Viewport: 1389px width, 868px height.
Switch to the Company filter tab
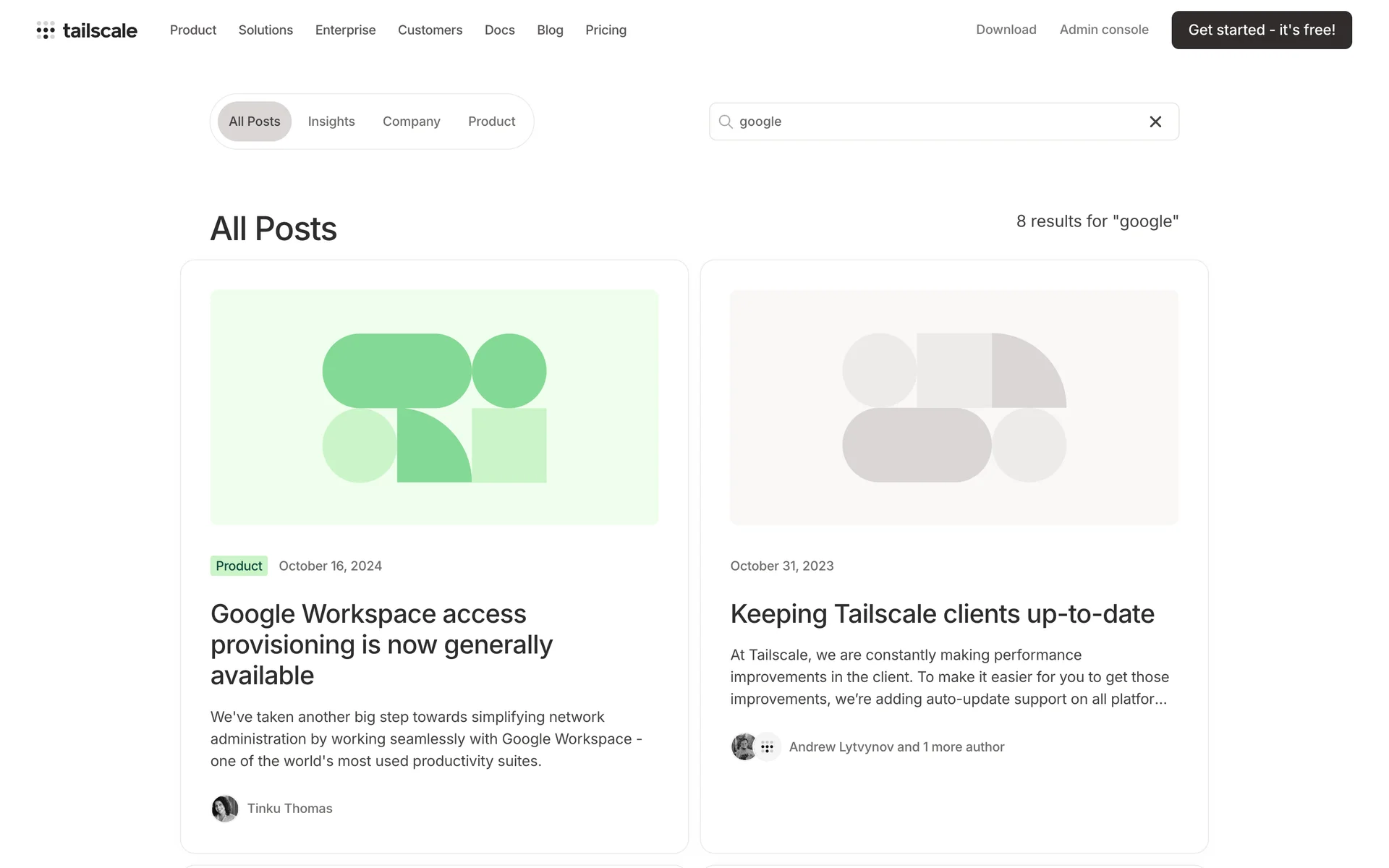click(x=411, y=122)
